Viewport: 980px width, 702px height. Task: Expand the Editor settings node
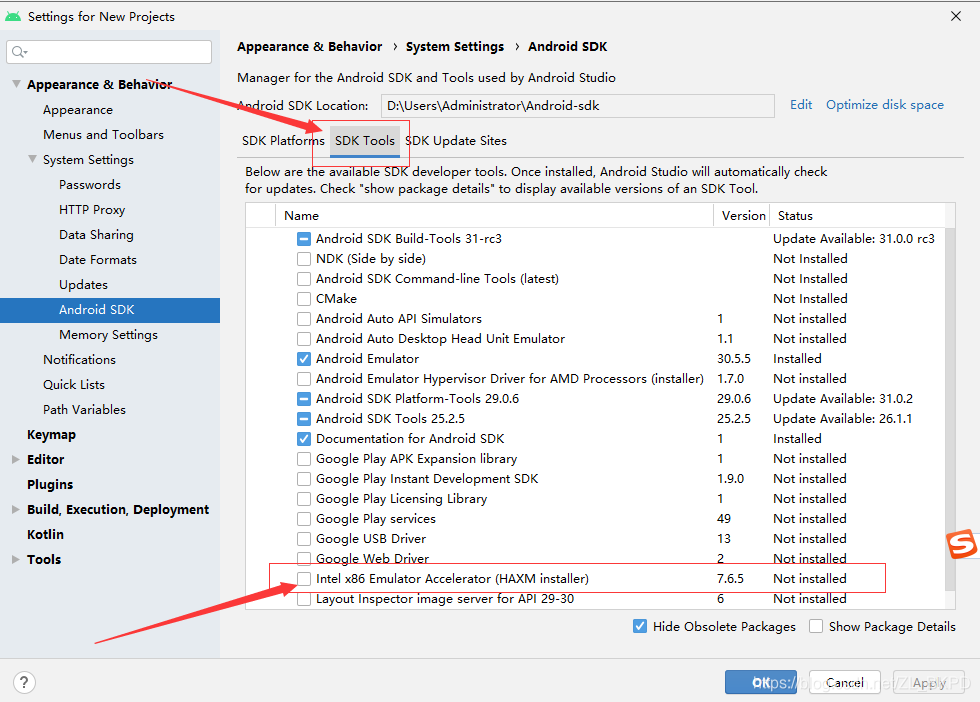tap(16, 459)
